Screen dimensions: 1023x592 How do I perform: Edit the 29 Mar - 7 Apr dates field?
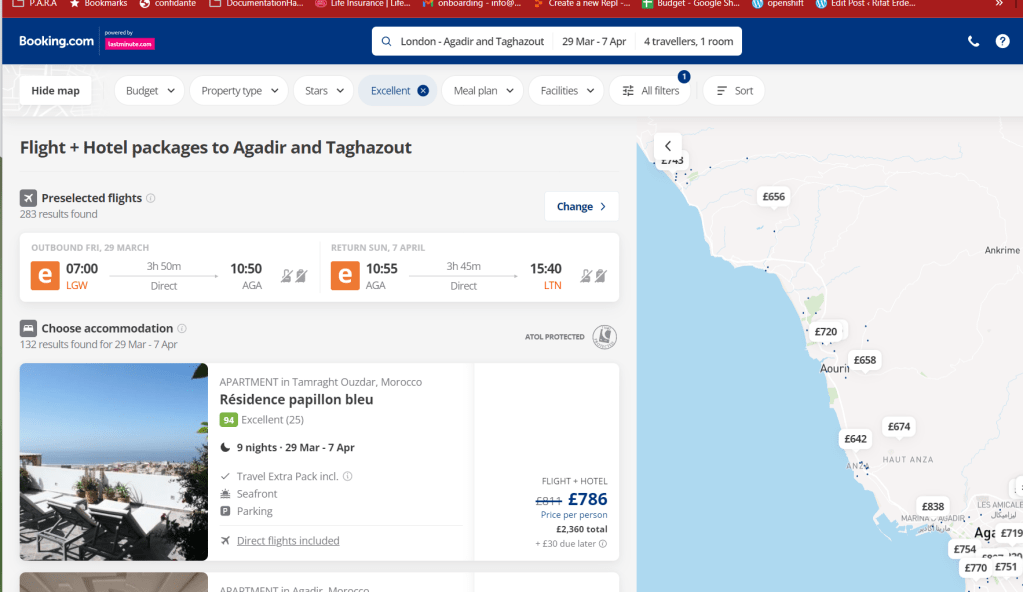[594, 41]
